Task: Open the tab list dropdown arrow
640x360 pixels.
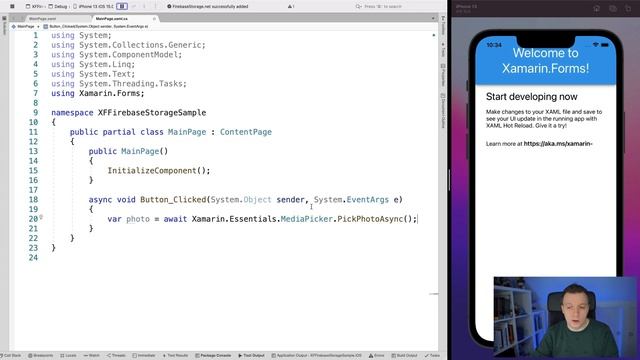Action: coord(433,19)
